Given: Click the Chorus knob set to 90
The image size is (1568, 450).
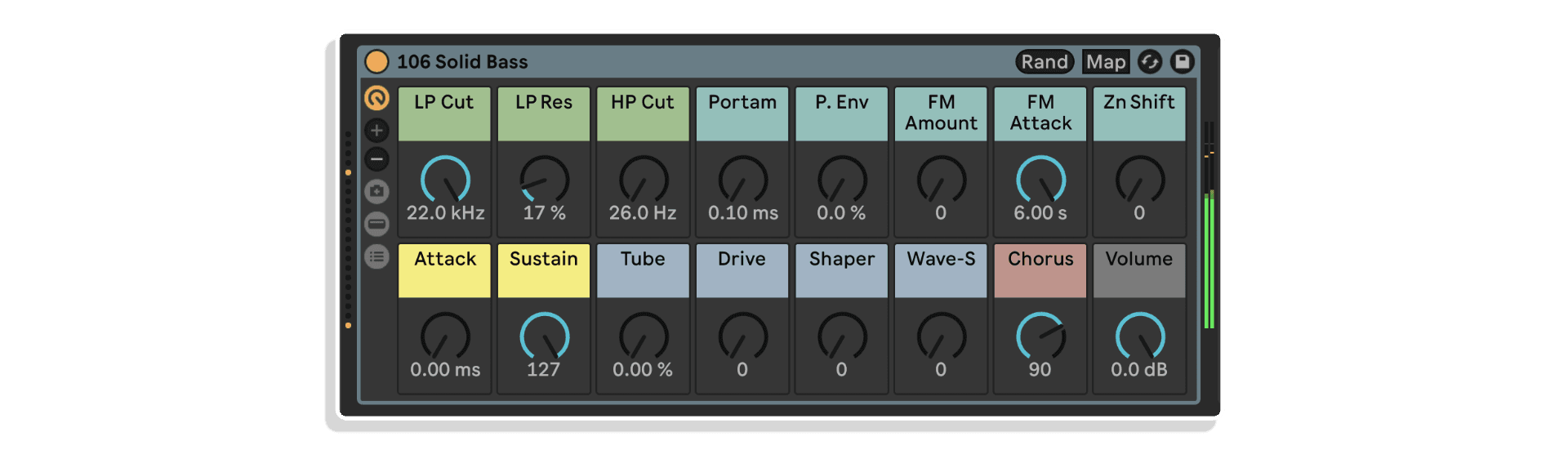Looking at the screenshot, I should [x=1040, y=336].
